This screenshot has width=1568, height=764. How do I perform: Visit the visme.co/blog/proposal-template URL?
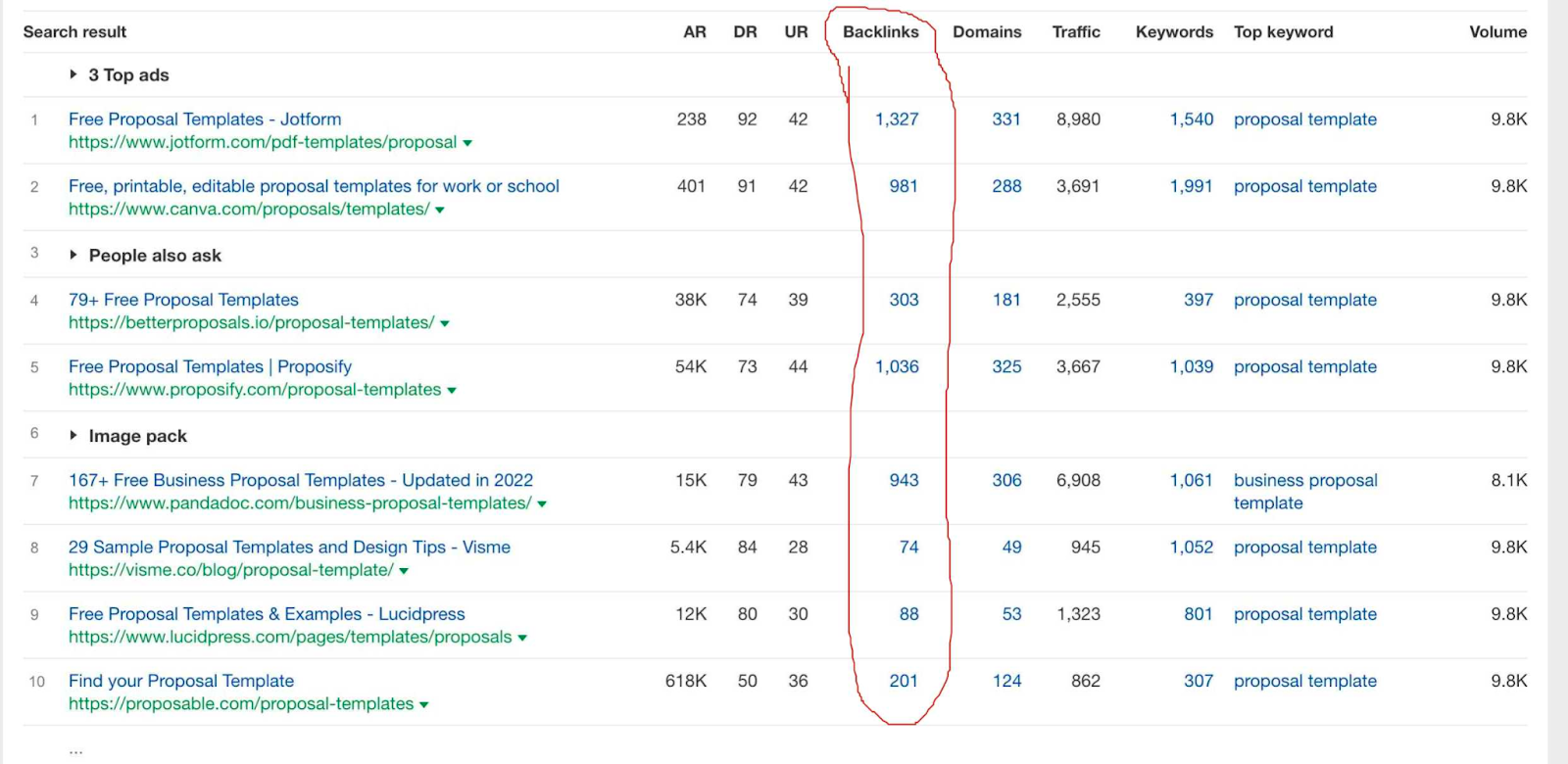pyautogui.click(x=230, y=569)
